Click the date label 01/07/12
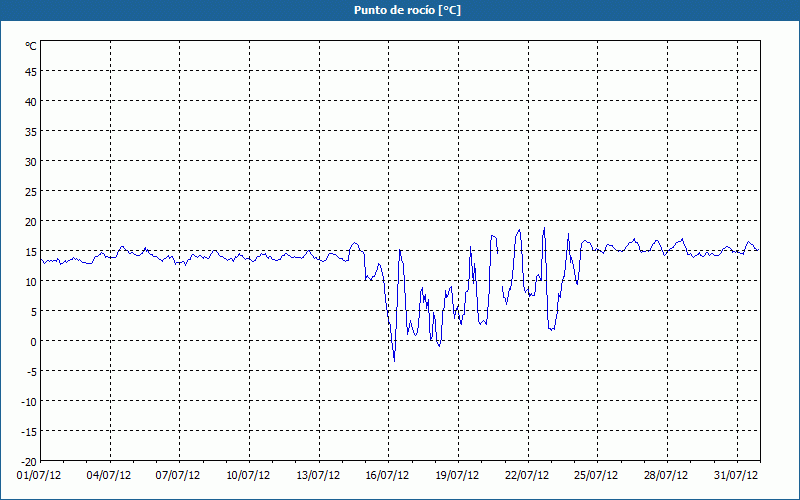This screenshot has width=800, height=500. 39,476
